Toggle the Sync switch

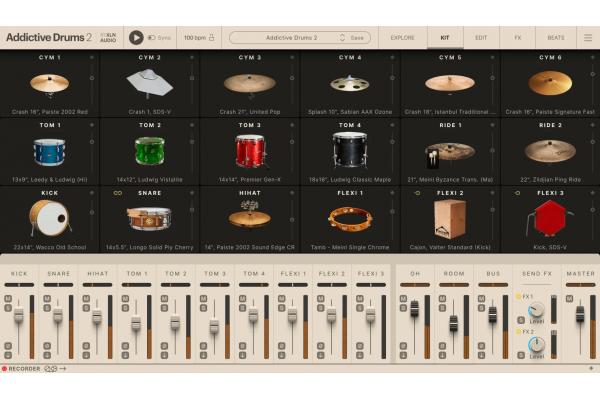(x=152, y=38)
